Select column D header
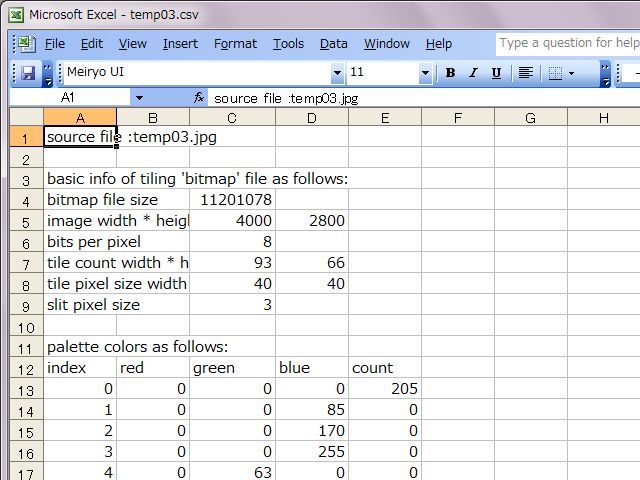The image size is (640, 480). 312,118
